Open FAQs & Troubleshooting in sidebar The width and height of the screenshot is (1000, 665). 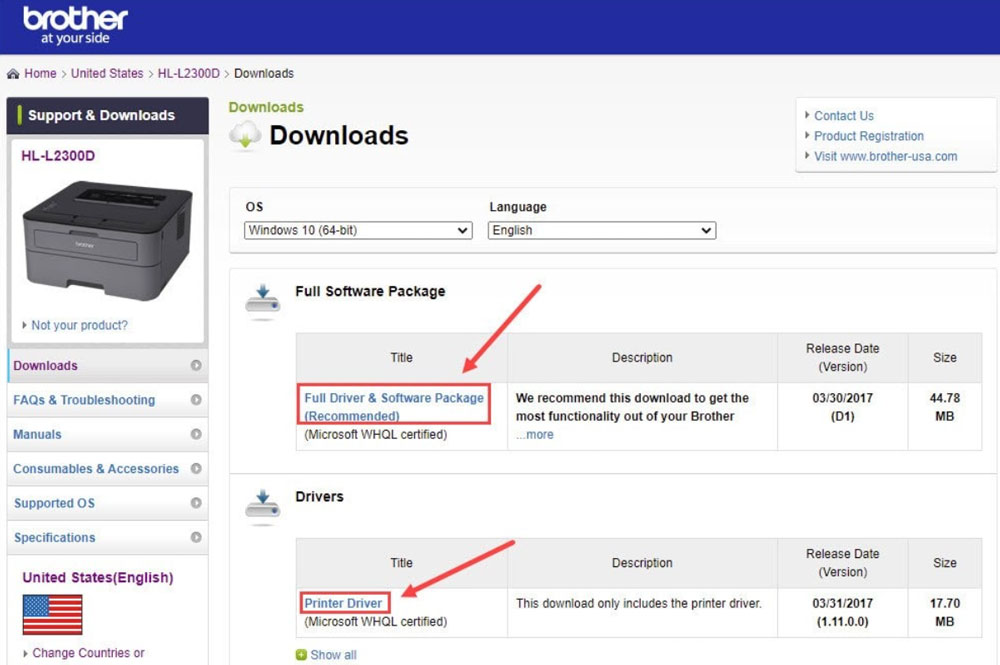click(x=107, y=400)
